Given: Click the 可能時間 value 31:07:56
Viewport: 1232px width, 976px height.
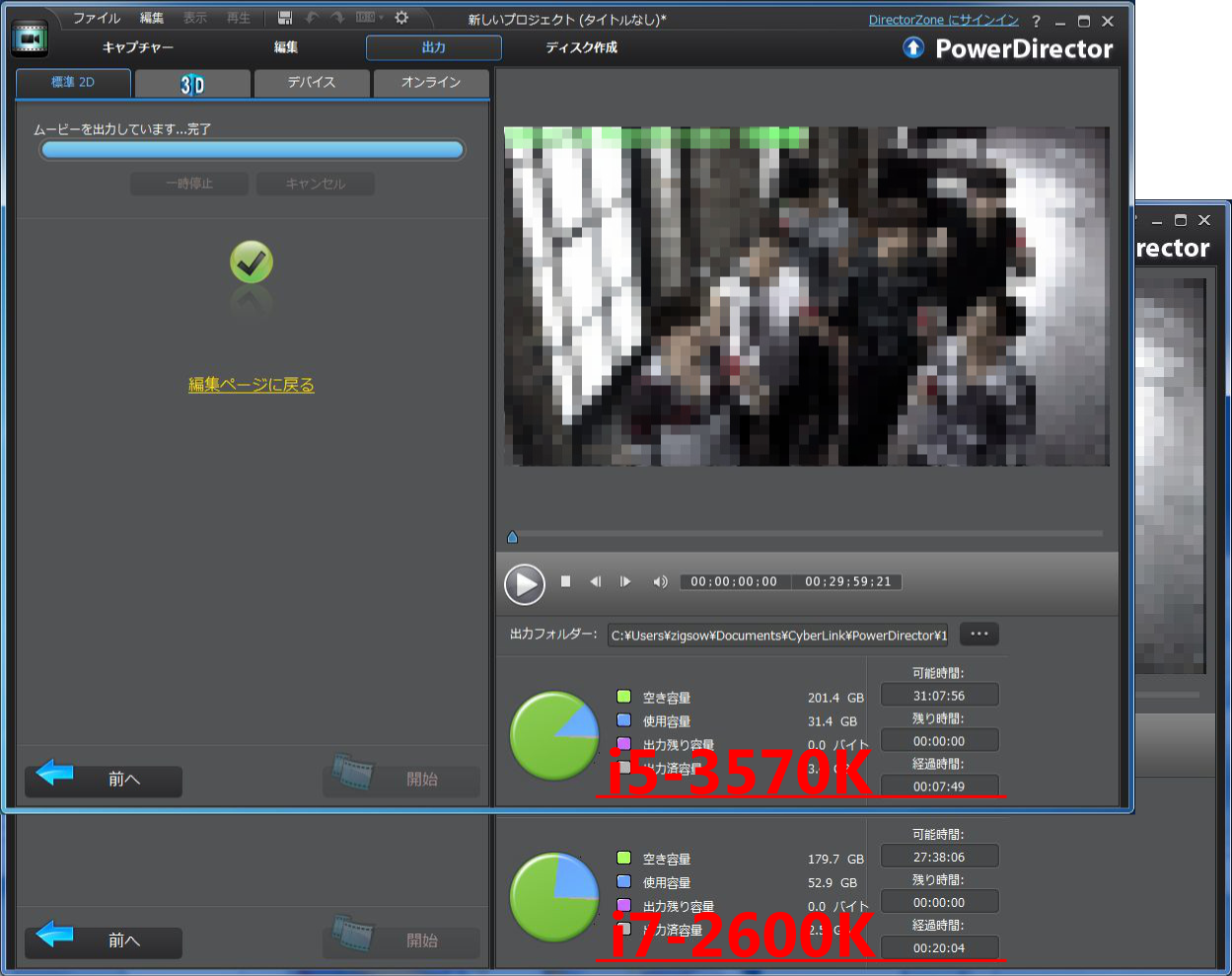Looking at the screenshot, I should 939,696.
